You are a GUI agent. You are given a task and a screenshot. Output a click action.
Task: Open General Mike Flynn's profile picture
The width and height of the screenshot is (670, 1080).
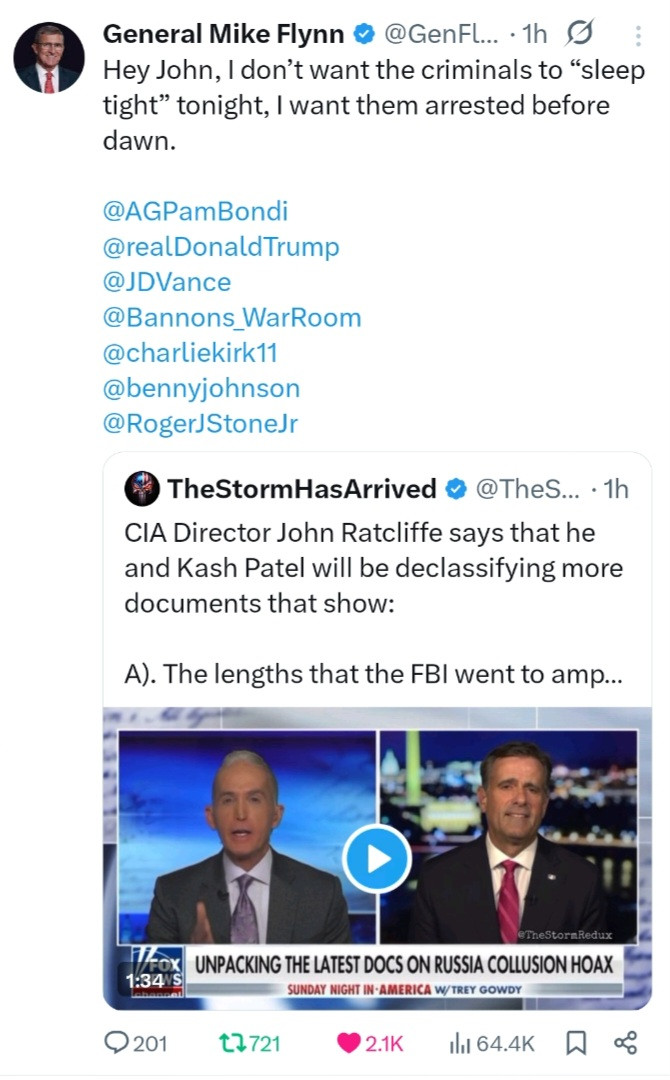tap(49, 58)
